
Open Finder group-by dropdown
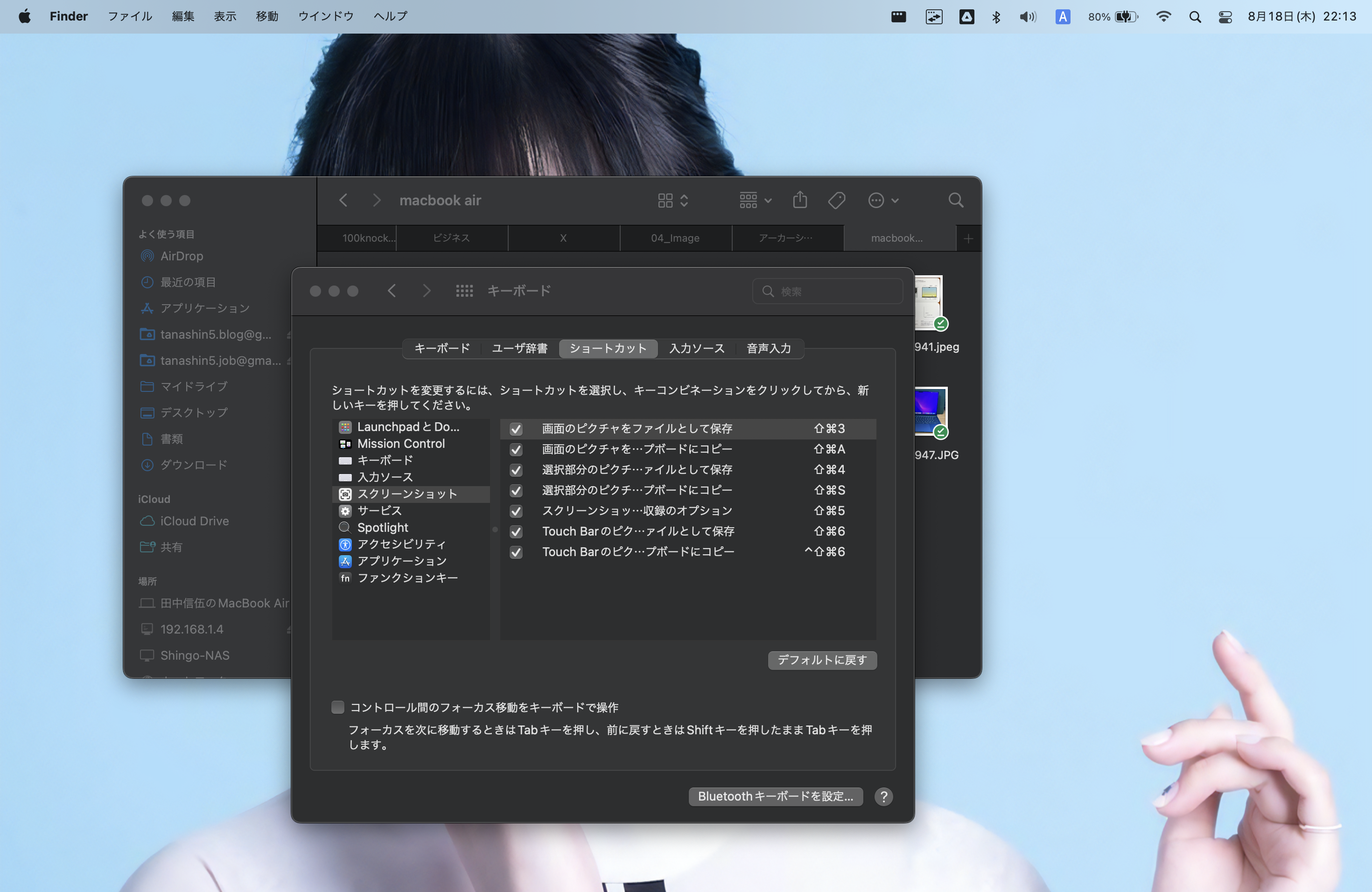click(x=755, y=201)
